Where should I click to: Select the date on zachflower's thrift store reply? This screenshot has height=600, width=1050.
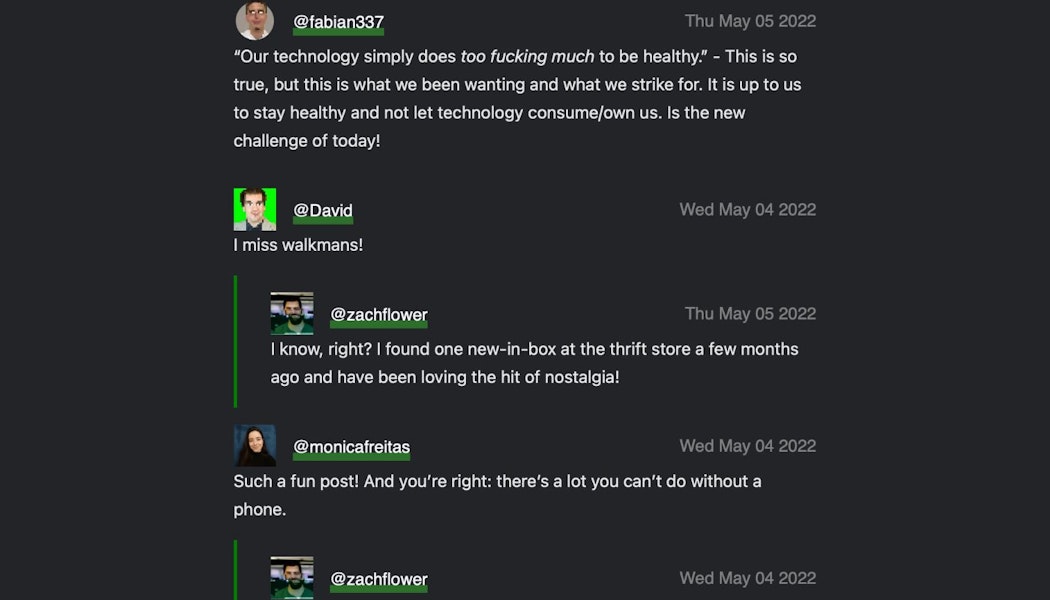pyautogui.click(x=750, y=313)
